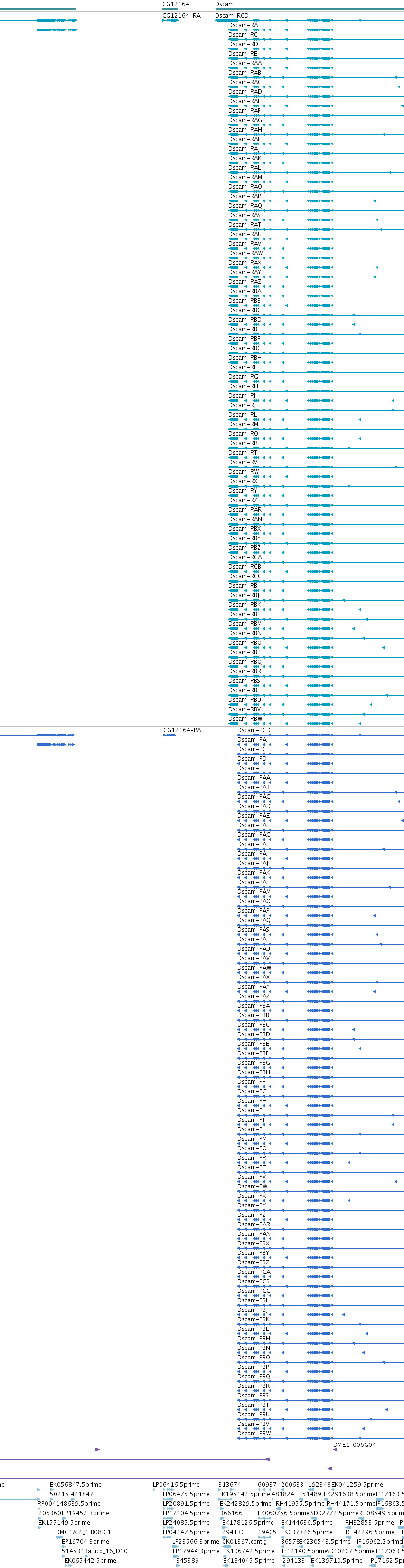The width and height of the screenshot is (404, 1568).
Task: Click the Dscam-RBY transcript label
Action: tap(244, 538)
